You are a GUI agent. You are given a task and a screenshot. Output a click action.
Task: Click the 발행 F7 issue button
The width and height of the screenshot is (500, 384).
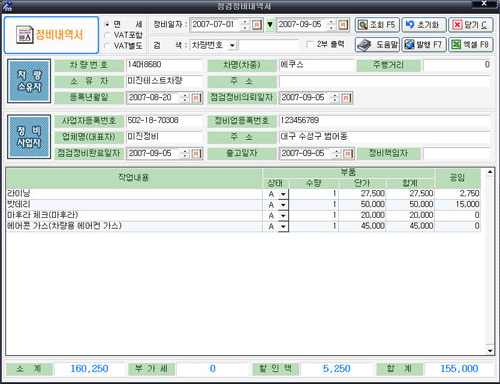coord(424,44)
